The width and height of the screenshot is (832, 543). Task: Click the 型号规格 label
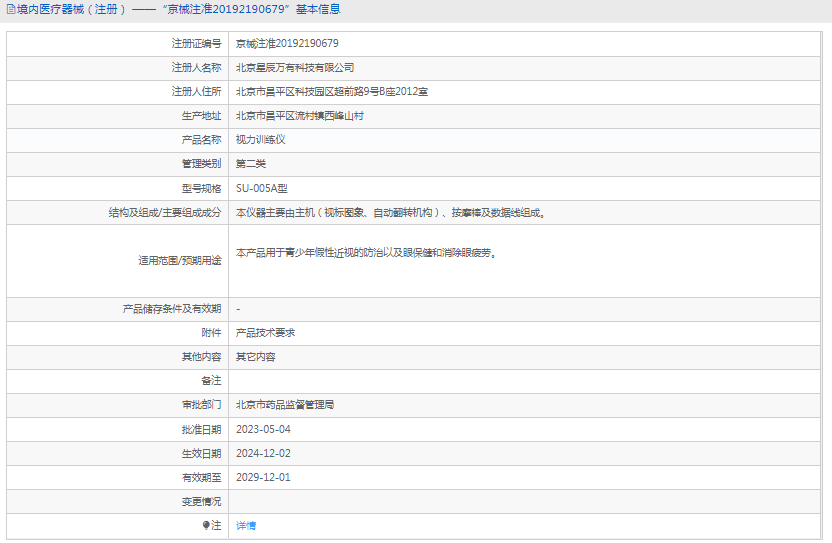pos(202,188)
